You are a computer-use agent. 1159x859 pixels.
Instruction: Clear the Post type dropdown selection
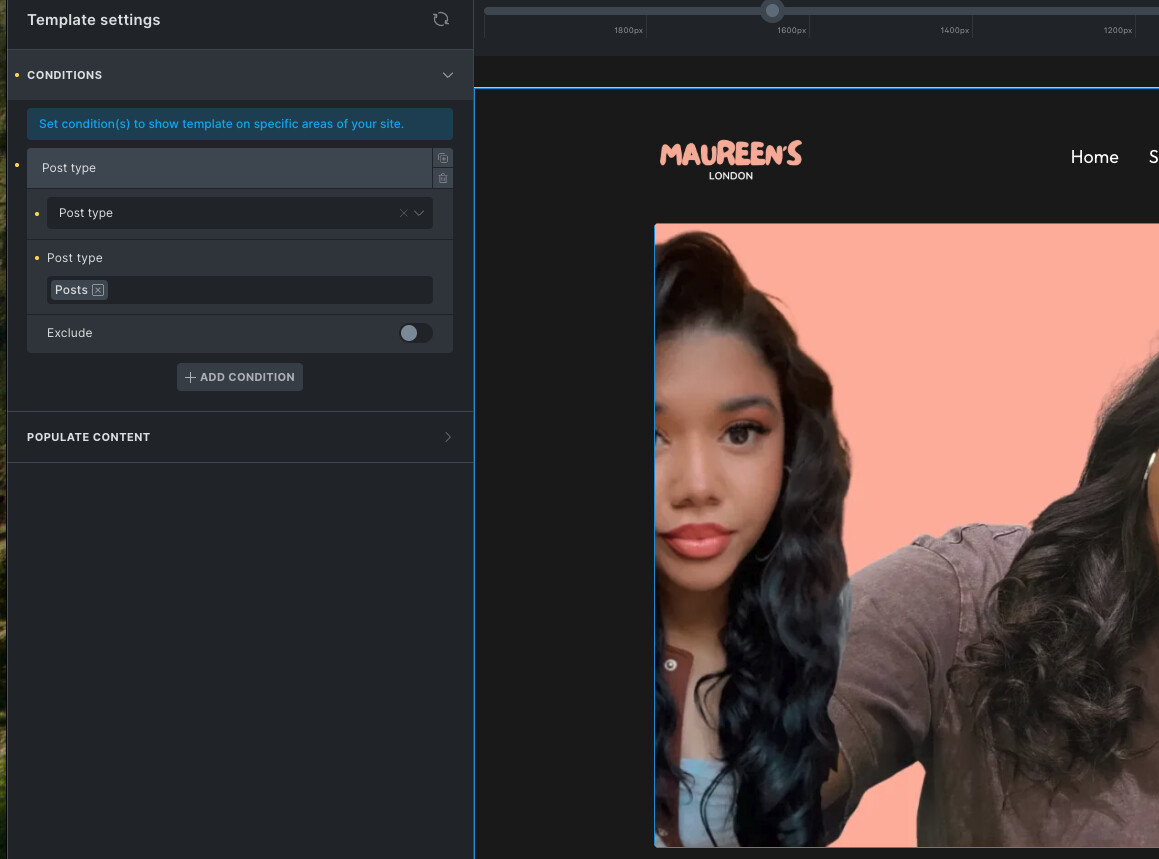tap(404, 213)
